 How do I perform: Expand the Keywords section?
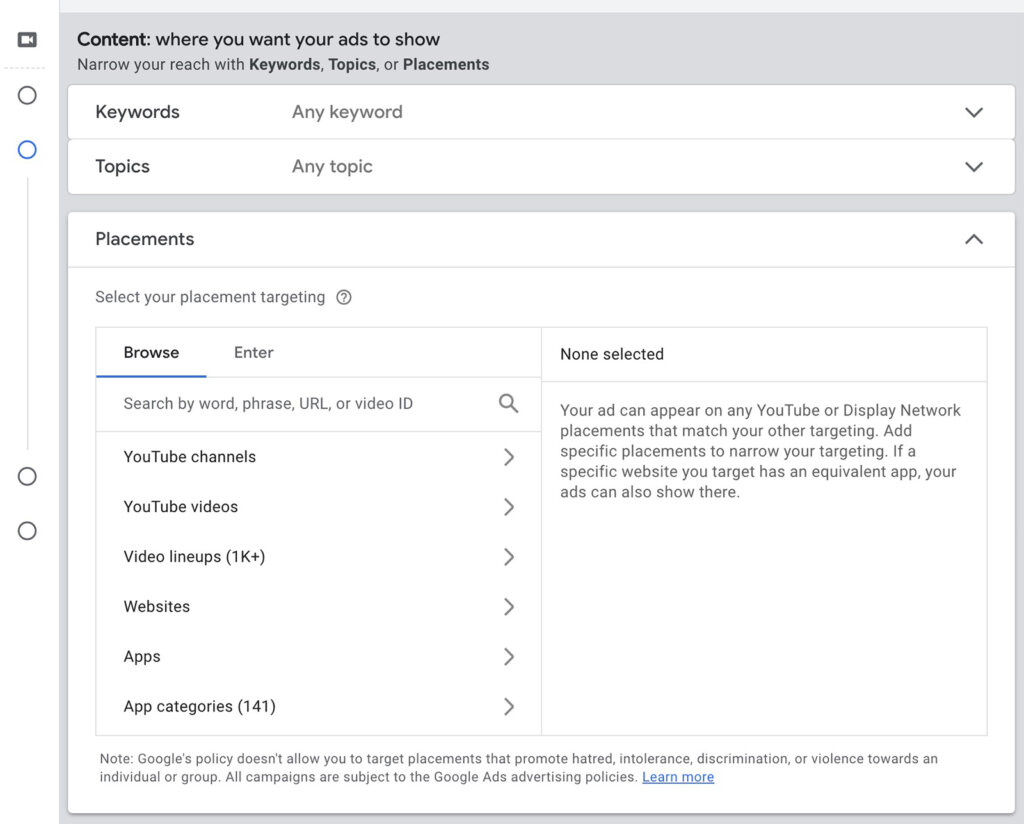[974, 112]
